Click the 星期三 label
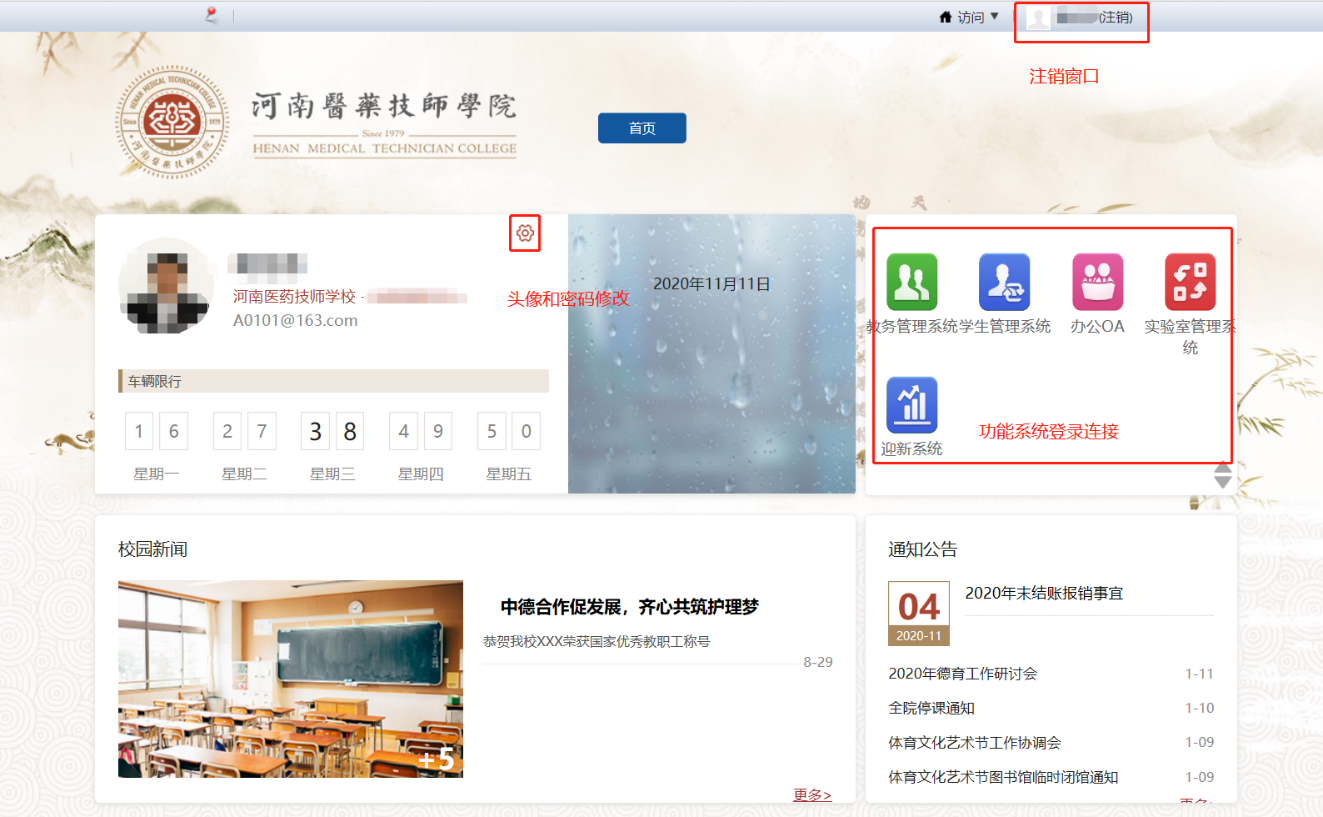 point(332,474)
